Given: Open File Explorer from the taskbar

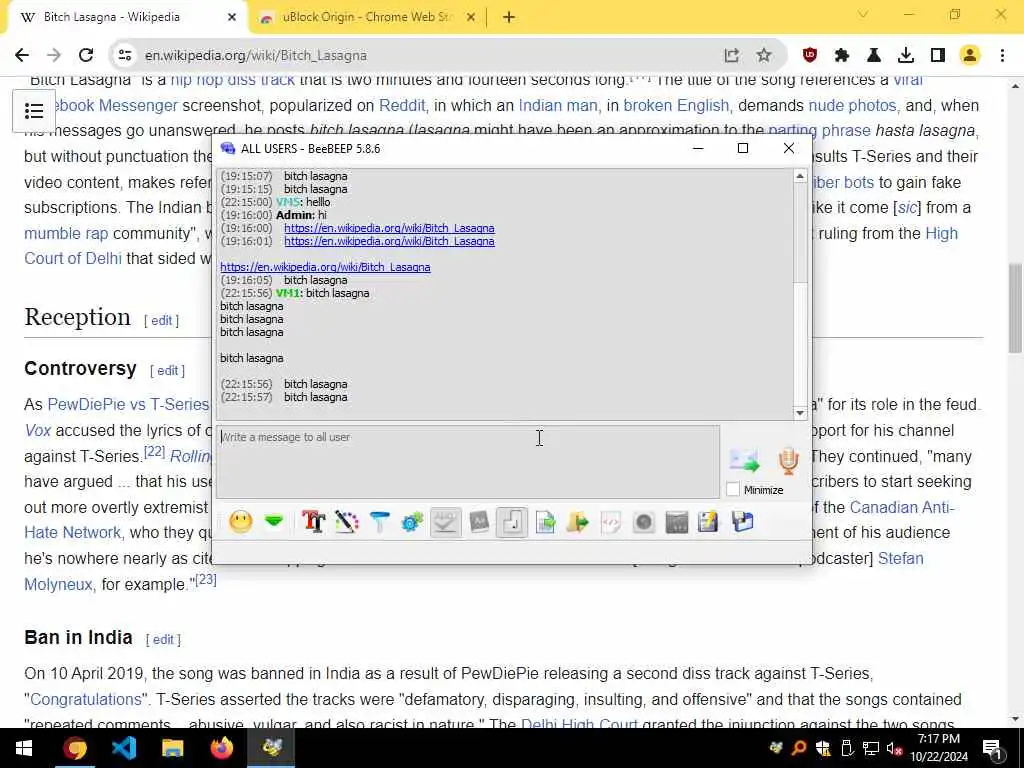Looking at the screenshot, I should 172,748.
